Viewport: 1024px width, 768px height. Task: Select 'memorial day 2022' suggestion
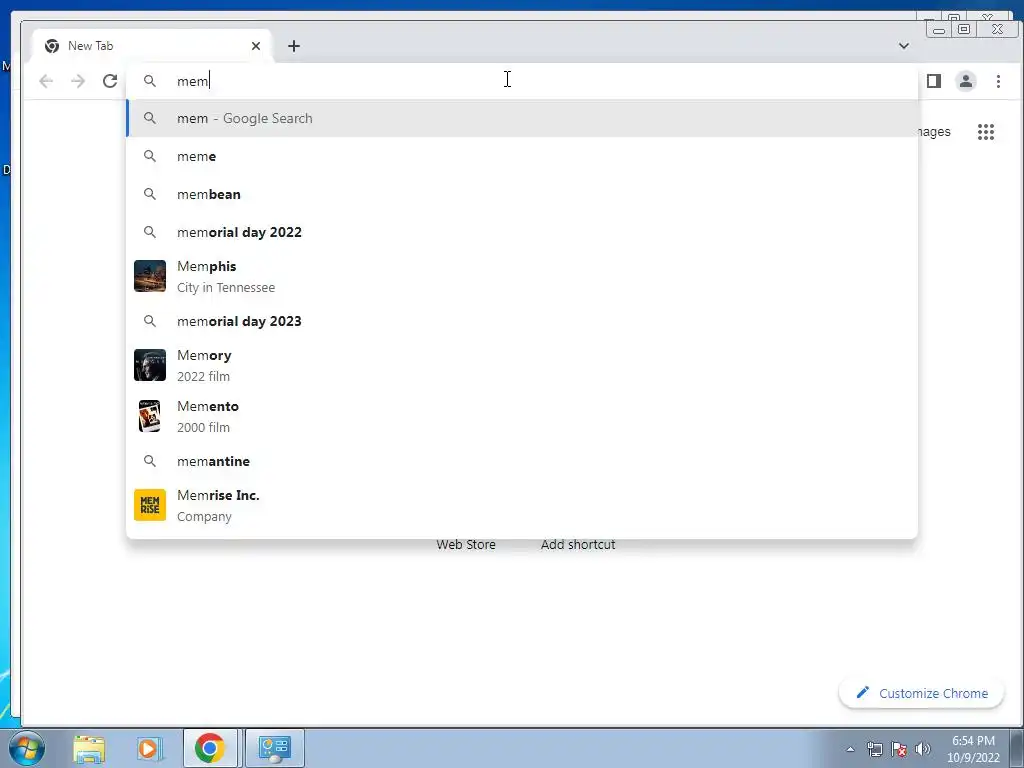[522, 232]
